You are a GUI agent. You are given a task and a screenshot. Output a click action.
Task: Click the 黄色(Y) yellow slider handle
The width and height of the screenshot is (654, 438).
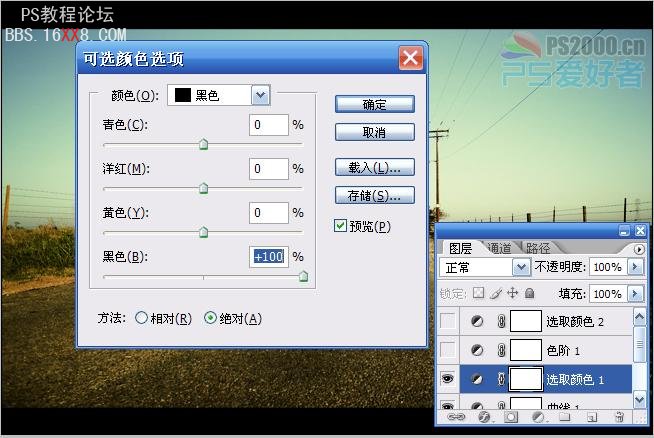click(204, 232)
